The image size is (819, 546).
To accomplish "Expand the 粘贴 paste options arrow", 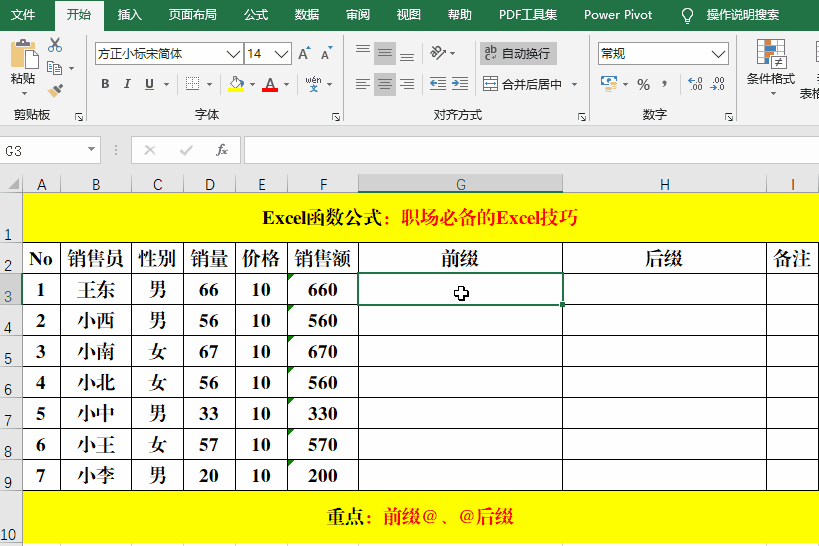I will point(24,94).
